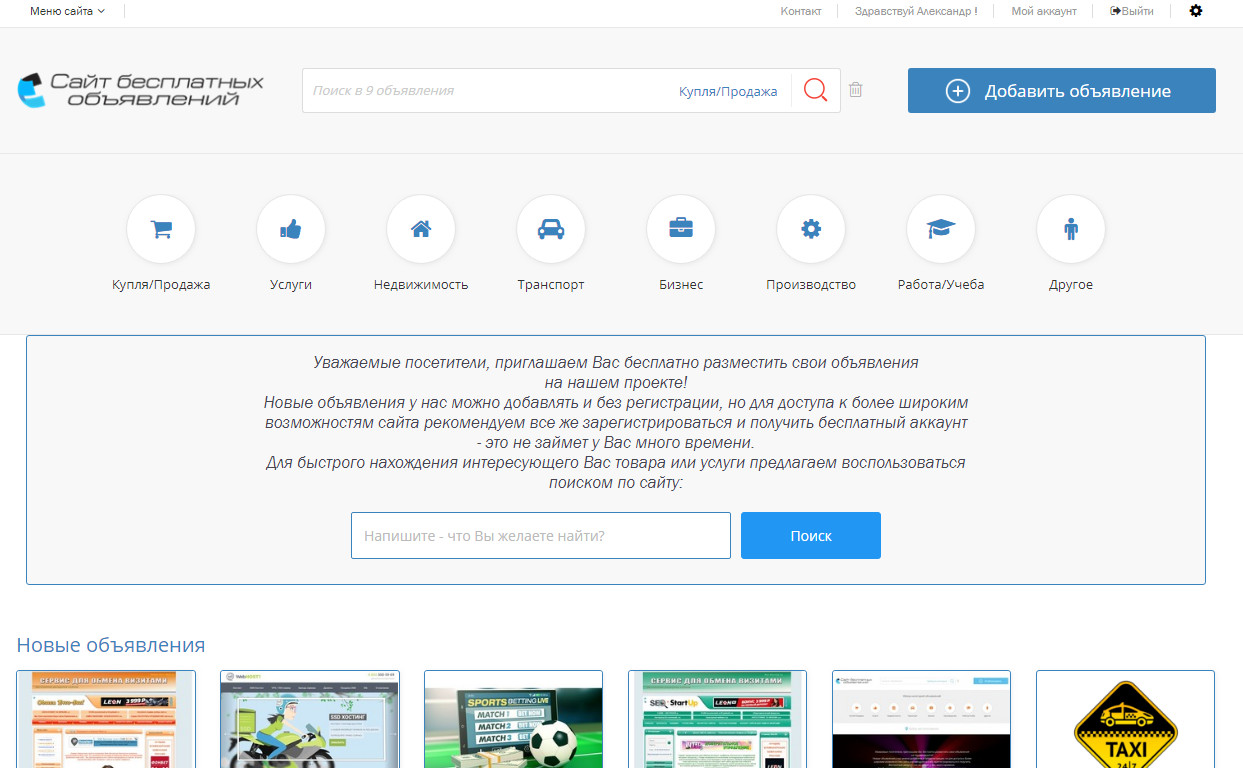Open the settings gear in top bar
Image resolution: width=1243 pixels, height=768 pixels.
(x=1196, y=11)
